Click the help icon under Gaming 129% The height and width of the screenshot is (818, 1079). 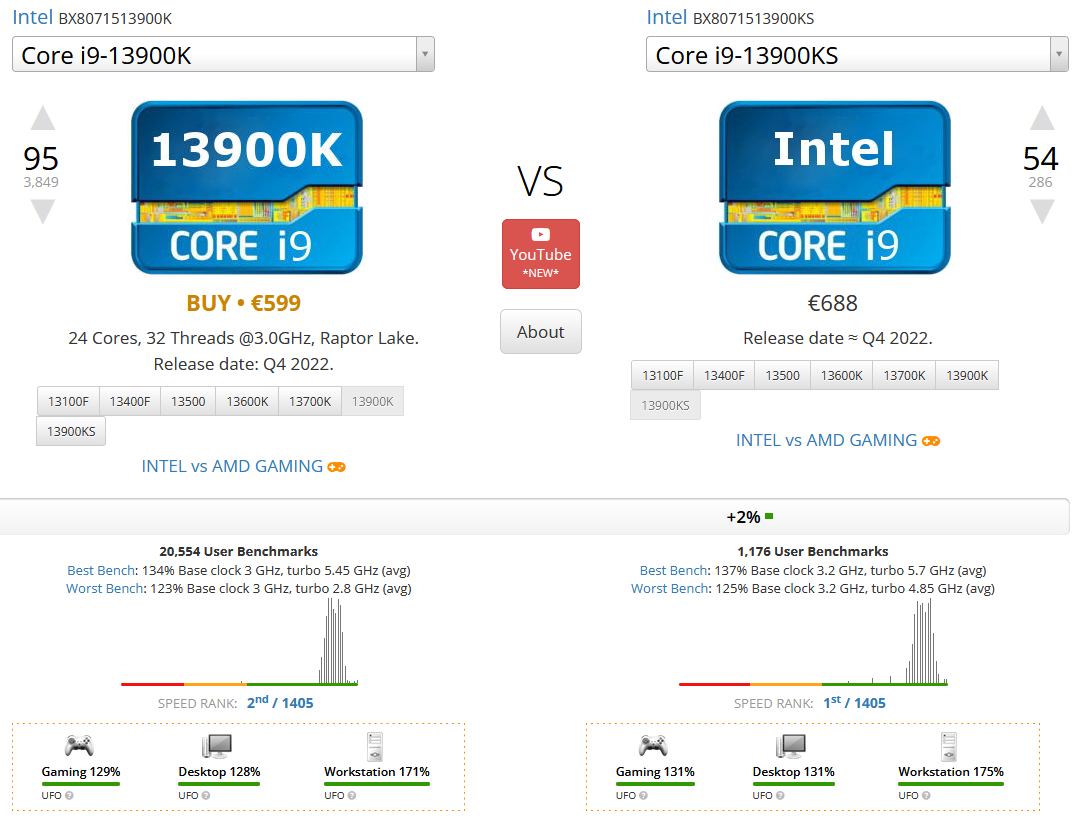[x=69, y=795]
